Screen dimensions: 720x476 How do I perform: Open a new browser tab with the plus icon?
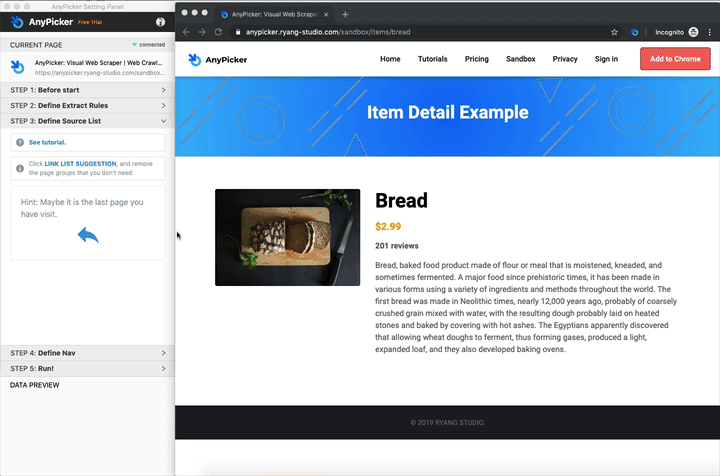345,15
